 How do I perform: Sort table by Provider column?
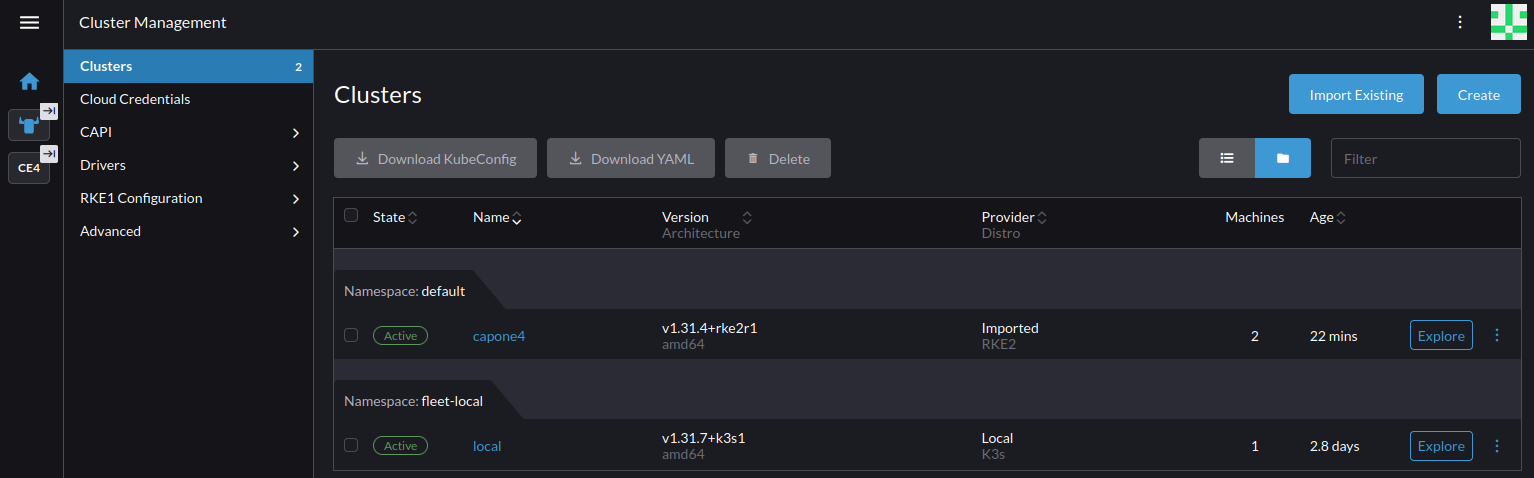[x=1014, y=217]
